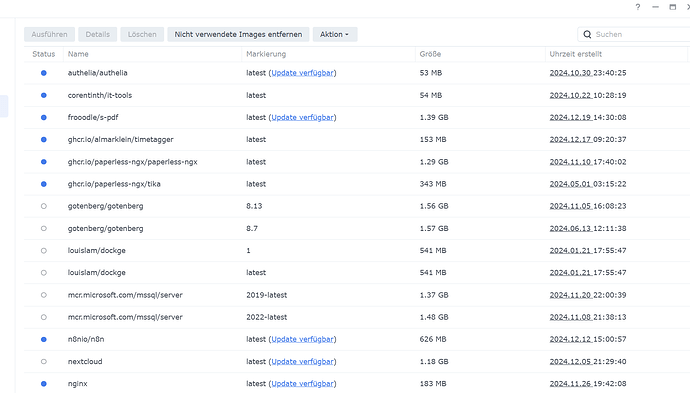Sort by the Name column header
Screen dimensions: 690x393
(78, 54)
